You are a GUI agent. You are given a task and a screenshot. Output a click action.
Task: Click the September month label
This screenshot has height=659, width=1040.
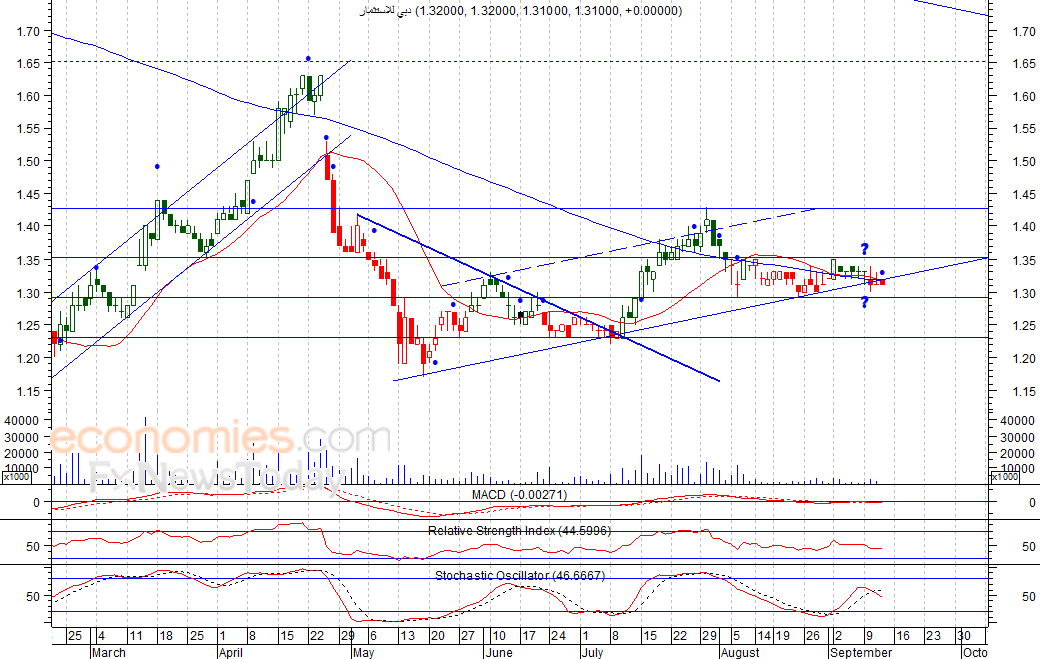pos(861,652)
